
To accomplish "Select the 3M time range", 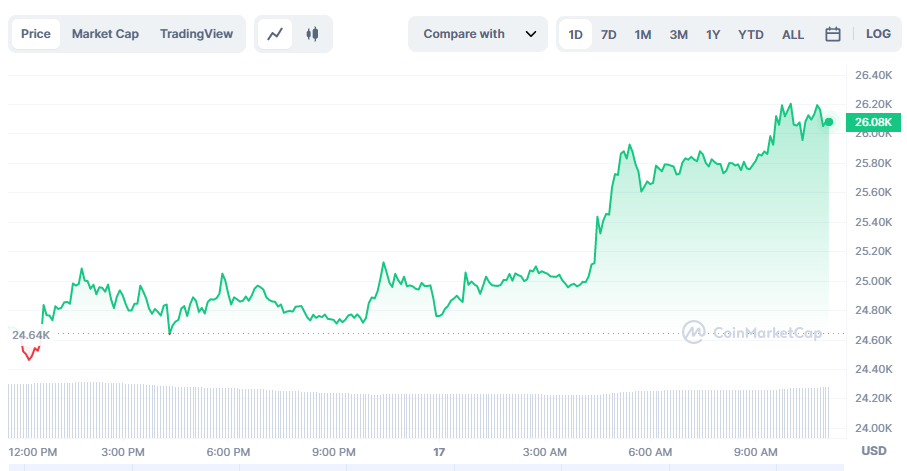I will click(678, 34).
